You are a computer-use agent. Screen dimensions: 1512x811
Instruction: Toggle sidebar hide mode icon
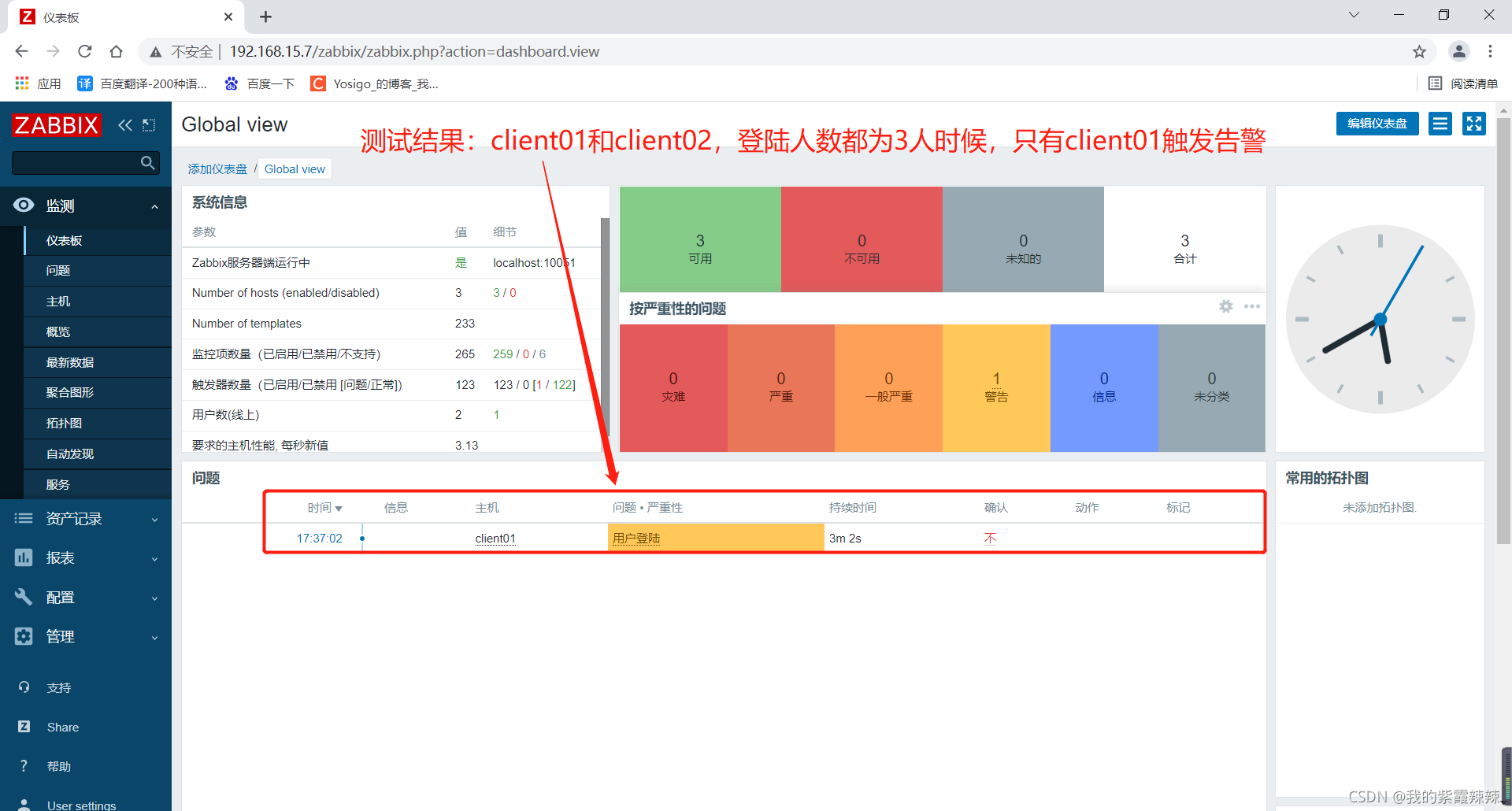pos(149,124)
